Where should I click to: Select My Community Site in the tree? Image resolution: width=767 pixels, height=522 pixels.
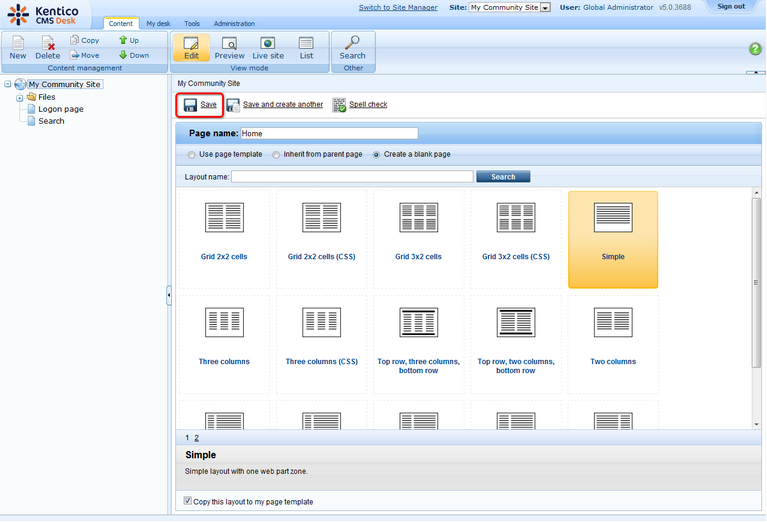(64, 84)
